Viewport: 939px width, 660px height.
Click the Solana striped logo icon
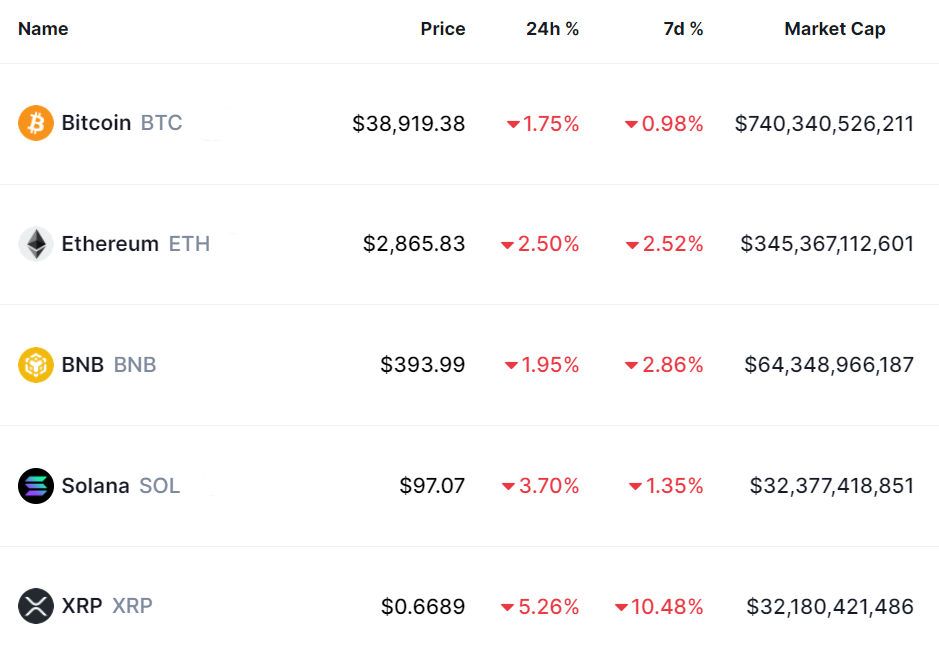coord(36,486)
